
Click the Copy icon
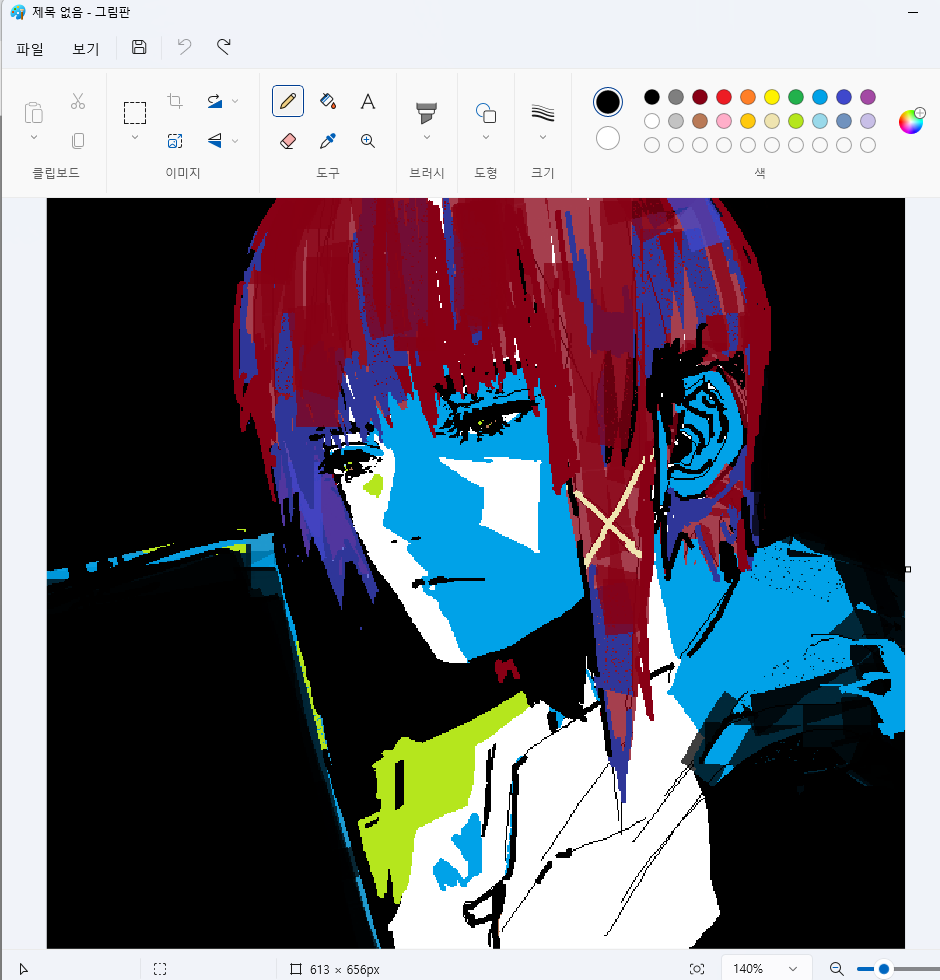(78, 141)
